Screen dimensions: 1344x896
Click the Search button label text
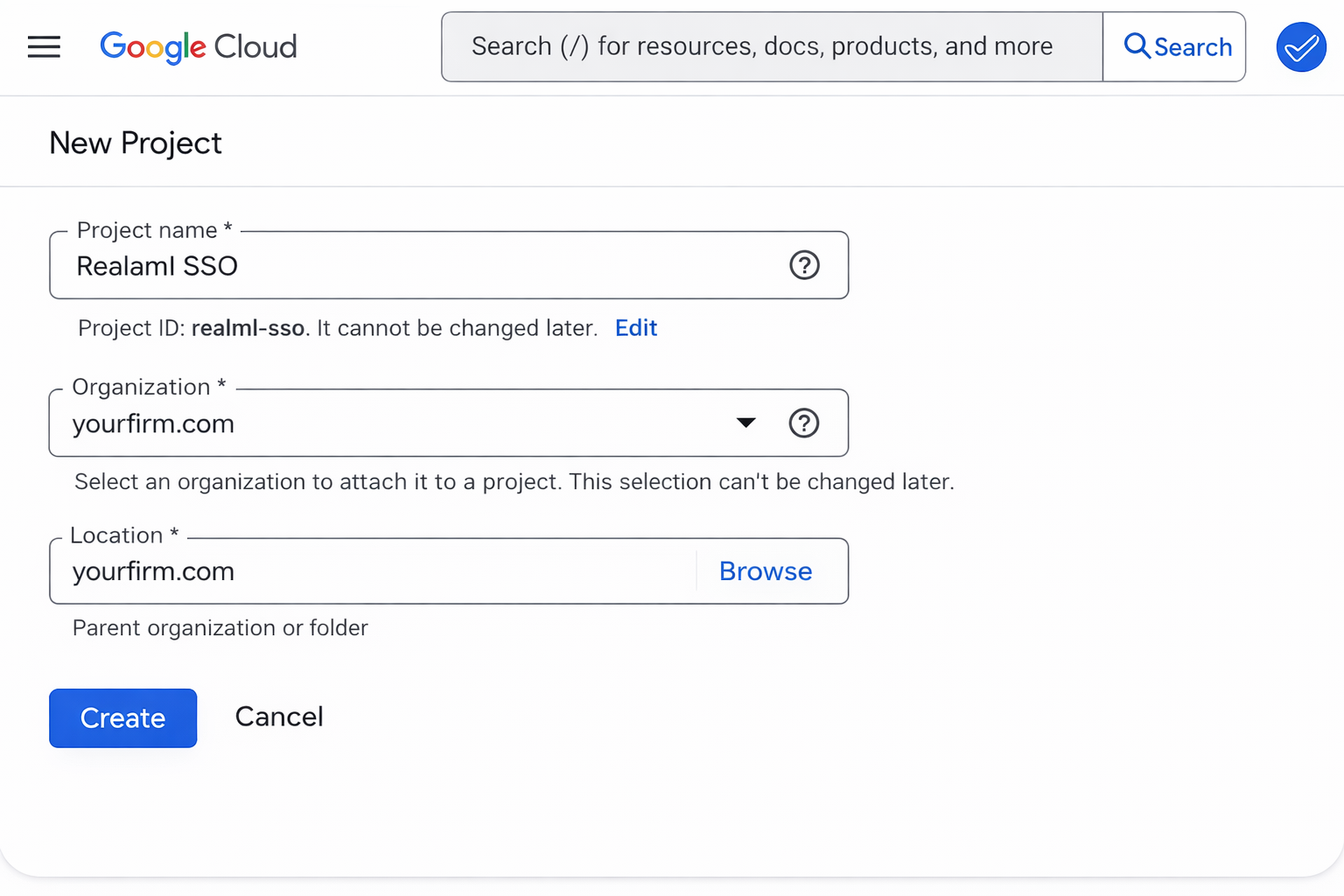[x=1193, y=47]
